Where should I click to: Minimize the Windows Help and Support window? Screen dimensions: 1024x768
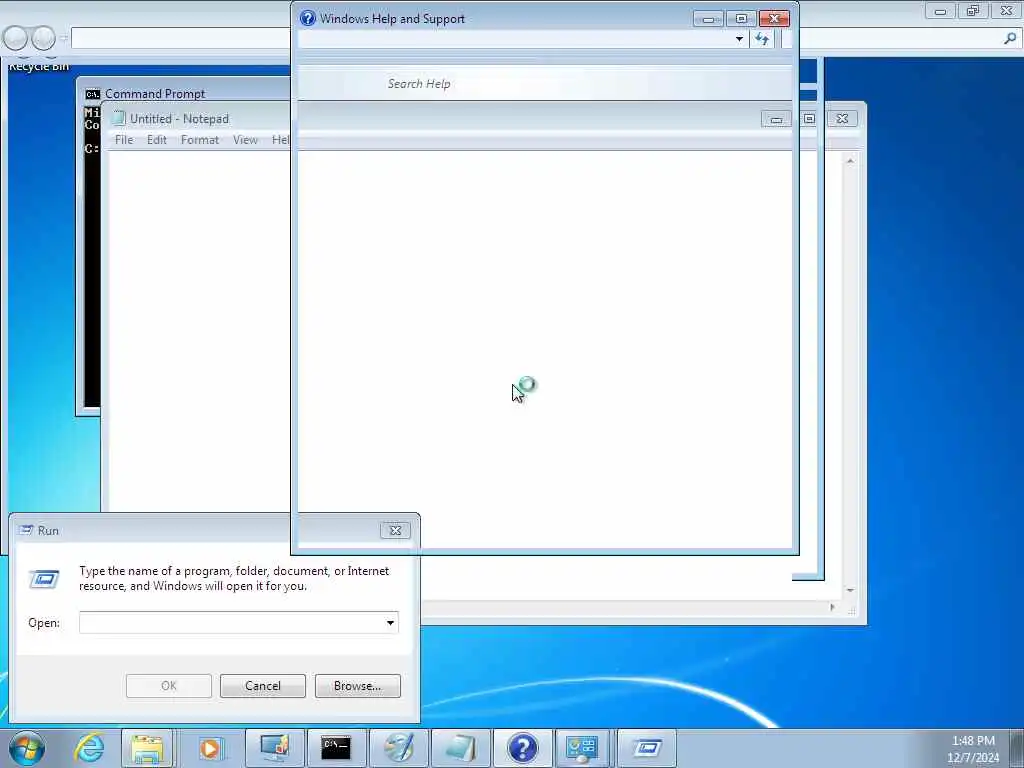click(x=709, y=19)
